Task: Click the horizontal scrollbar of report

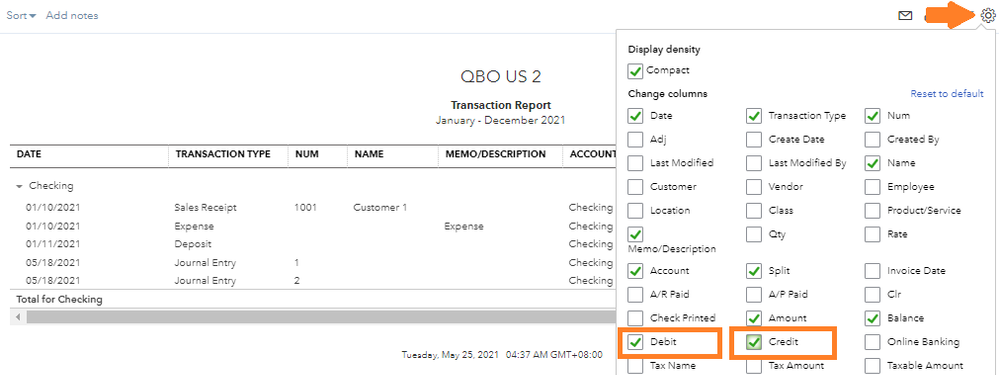Action: point(320,317)
